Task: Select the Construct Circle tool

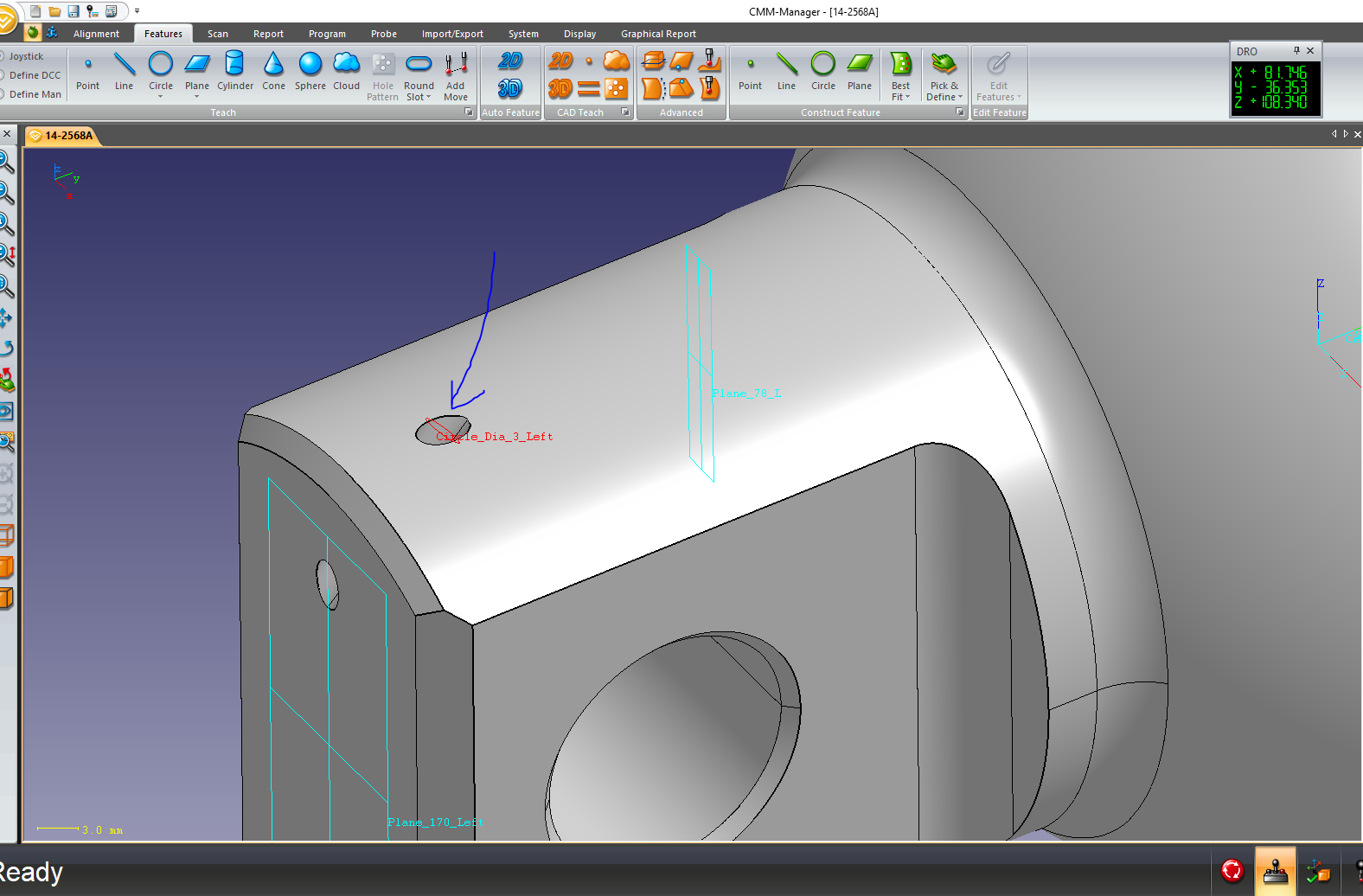Action: (x=823, y=71)
